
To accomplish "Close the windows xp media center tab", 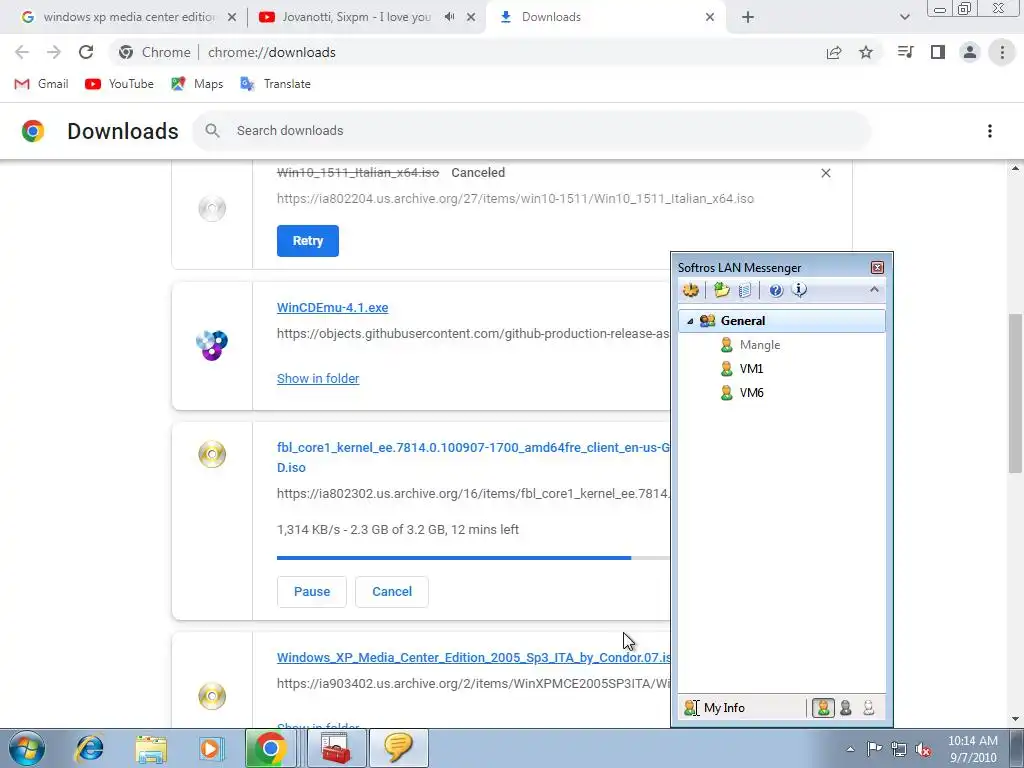I will [x=232, y=17].
